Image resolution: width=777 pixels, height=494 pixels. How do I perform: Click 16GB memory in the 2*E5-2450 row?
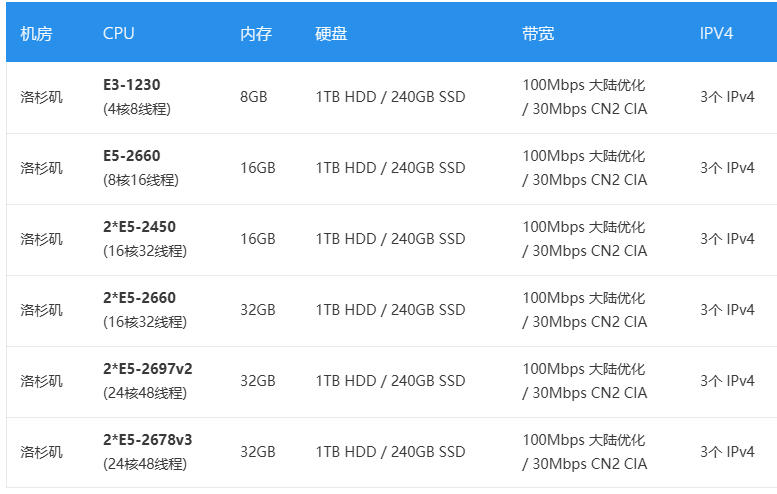point(258,238)
